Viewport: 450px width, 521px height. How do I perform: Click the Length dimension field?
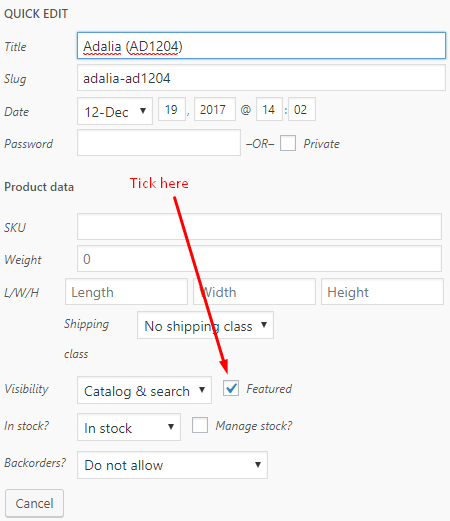tap(126, 292)
